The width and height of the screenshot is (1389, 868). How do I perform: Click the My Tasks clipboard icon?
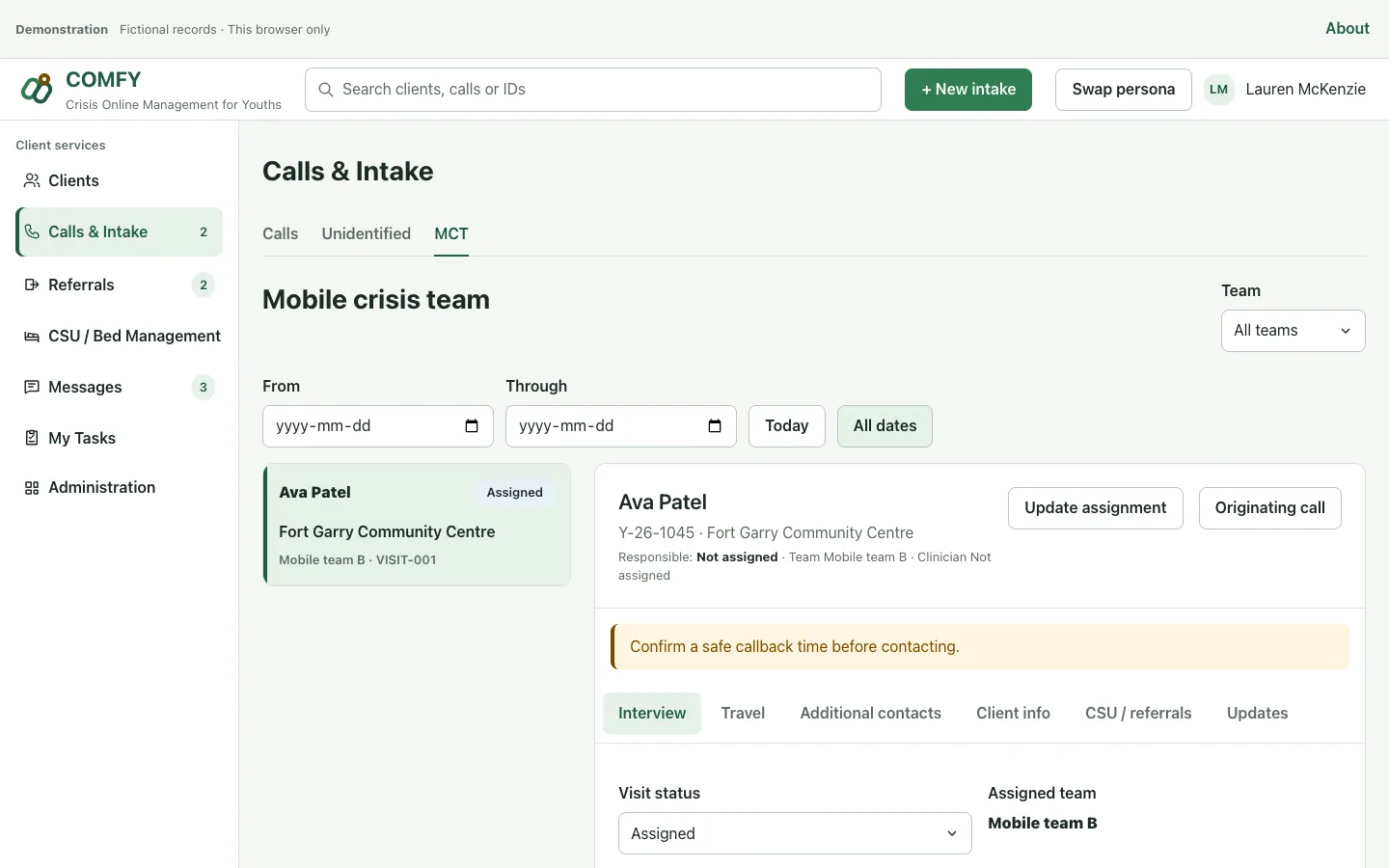(x=32, y=438)
